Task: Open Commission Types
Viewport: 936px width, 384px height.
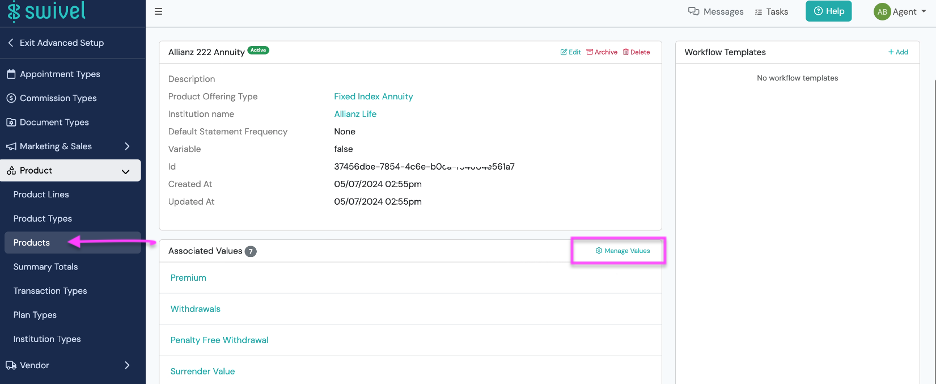Action: pyautogui.click(x=58, y=98)
